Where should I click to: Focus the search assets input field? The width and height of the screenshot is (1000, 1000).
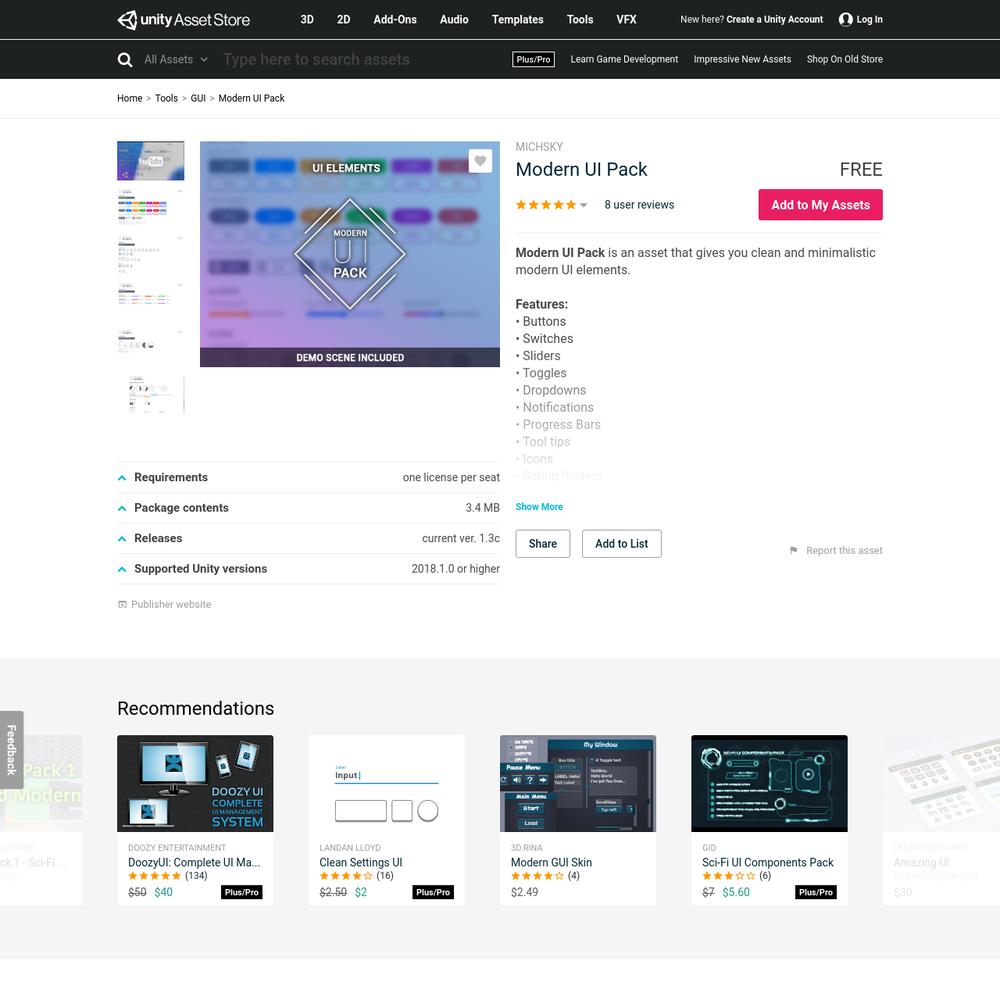click(x=360, y=59)
